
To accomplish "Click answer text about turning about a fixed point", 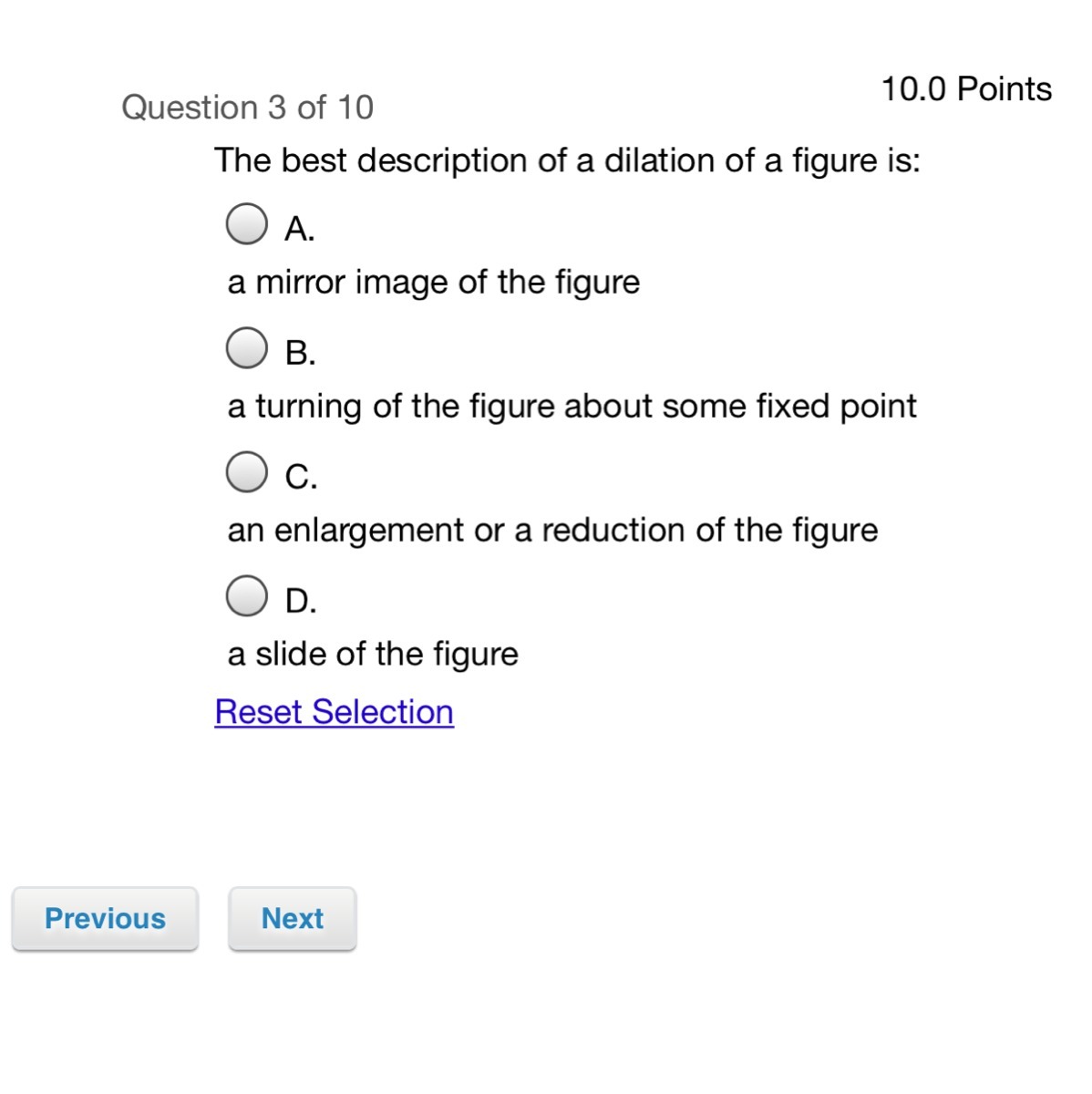I will (x=572, y=407).
